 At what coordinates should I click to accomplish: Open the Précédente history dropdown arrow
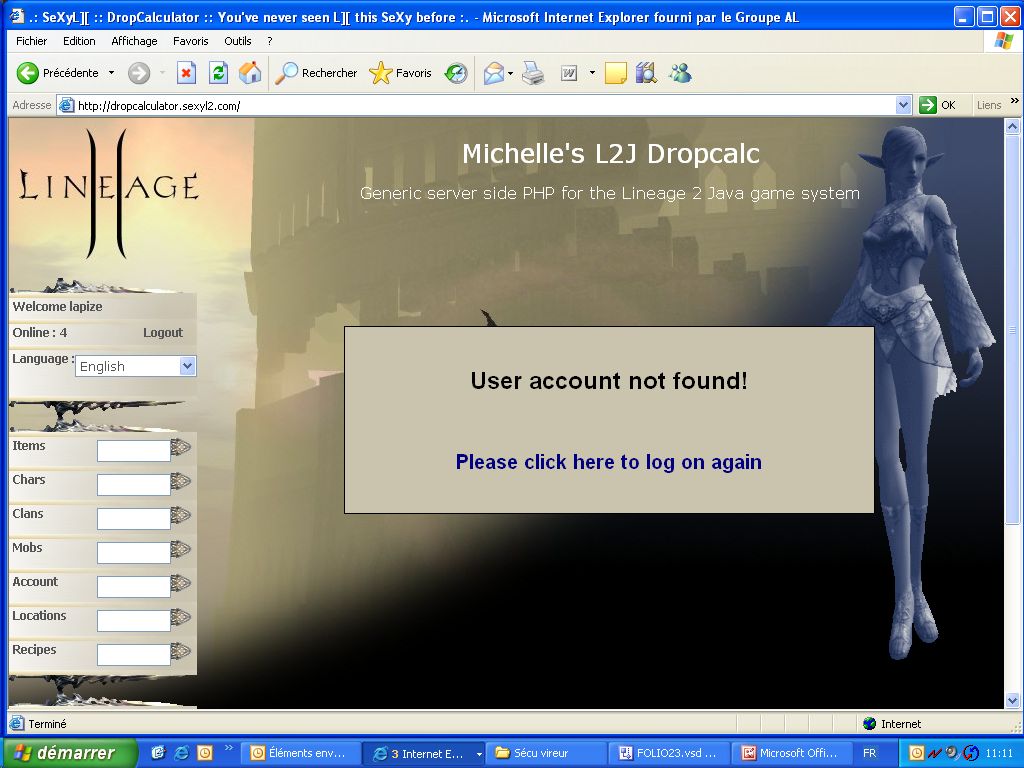point(112,73)
